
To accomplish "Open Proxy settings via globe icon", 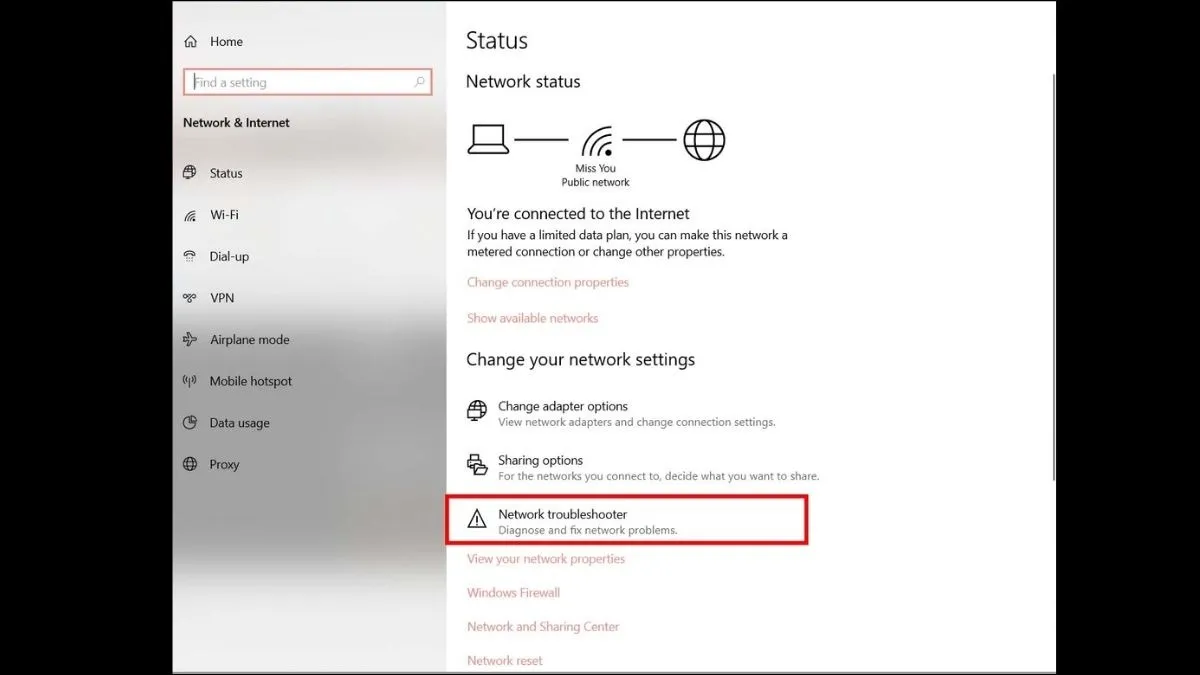I will [191, 464].
